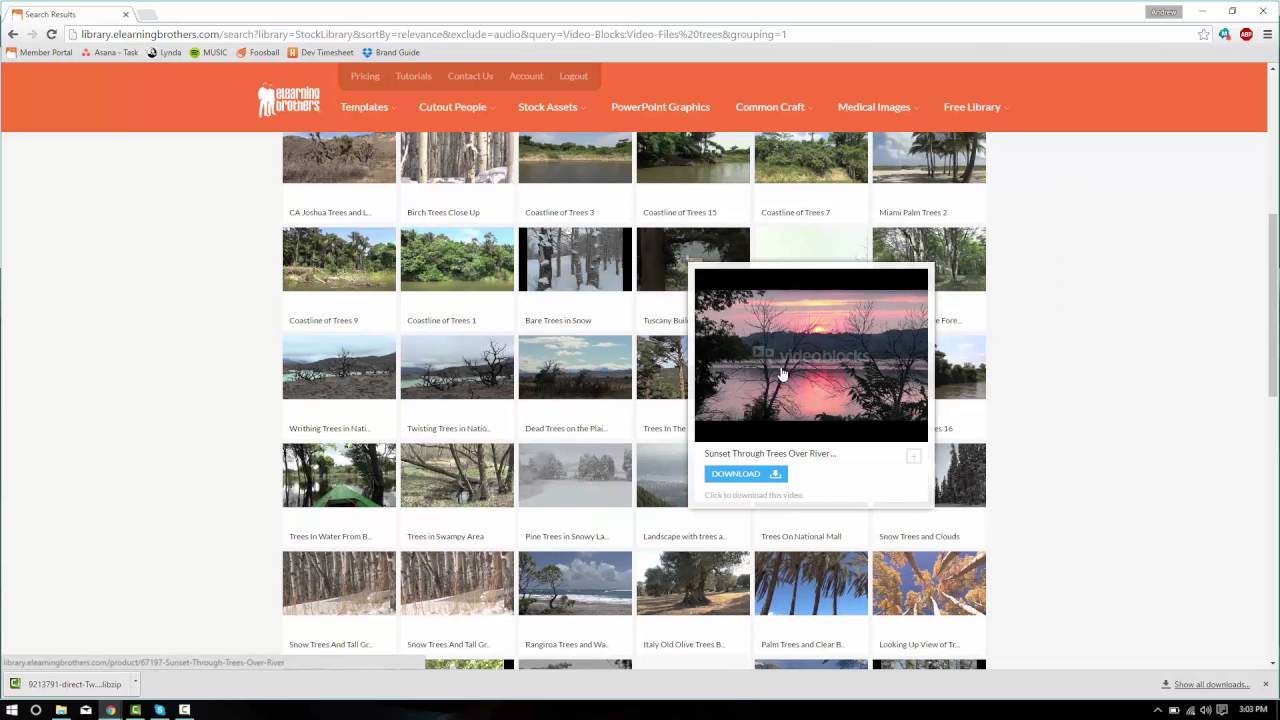Viewport: 1280px width, 720px height.
Task: Show hidden system tray icons
Action: (1158, 710)
